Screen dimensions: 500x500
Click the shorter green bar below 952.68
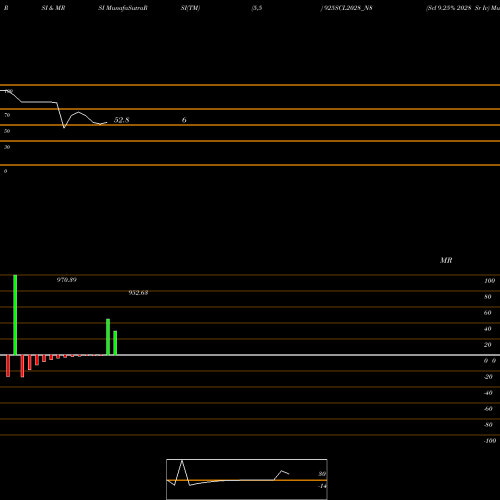tap(115, 343)
